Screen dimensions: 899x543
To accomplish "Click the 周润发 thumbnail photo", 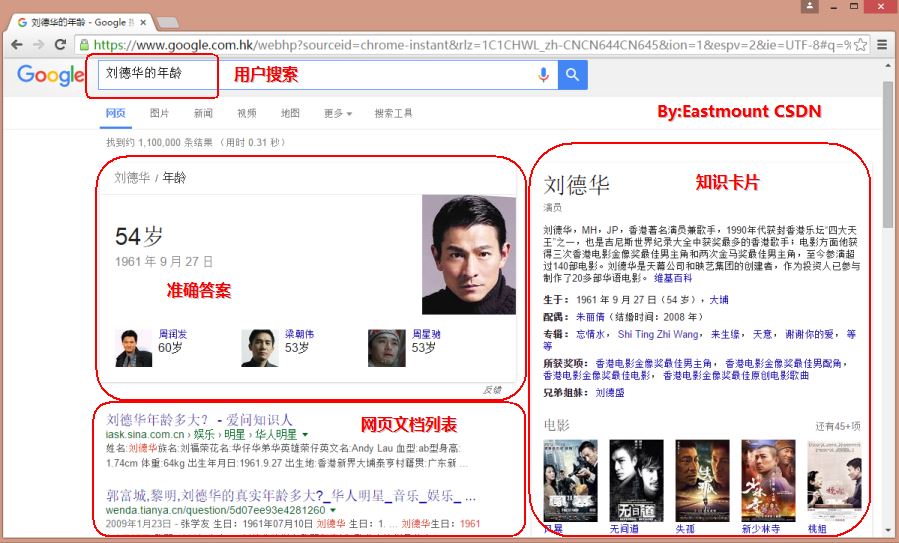I will [x=134, y=348].
